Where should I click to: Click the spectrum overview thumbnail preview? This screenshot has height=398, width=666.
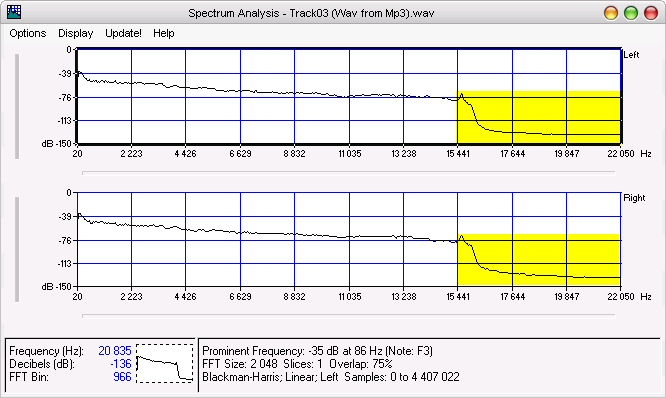click(x=165, y=363)
